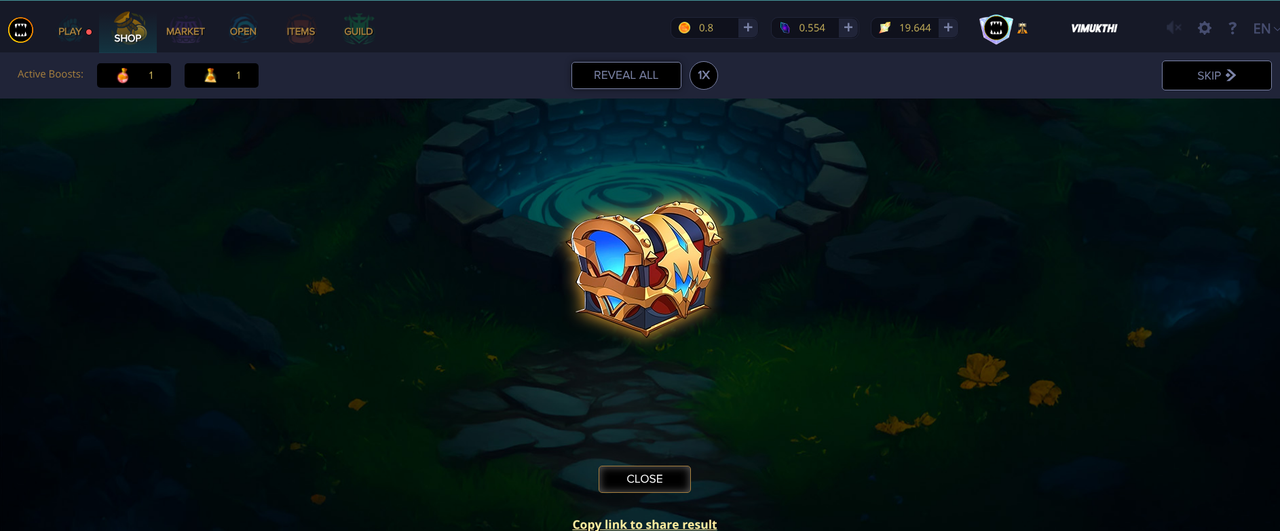
Task: Open the EN language dropdown
Action: tap(1264, 28)
